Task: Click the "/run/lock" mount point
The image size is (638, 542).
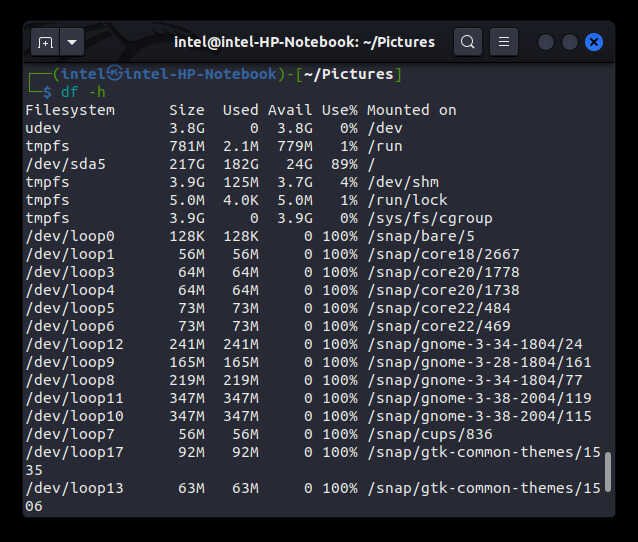Action: pos(407,200)
